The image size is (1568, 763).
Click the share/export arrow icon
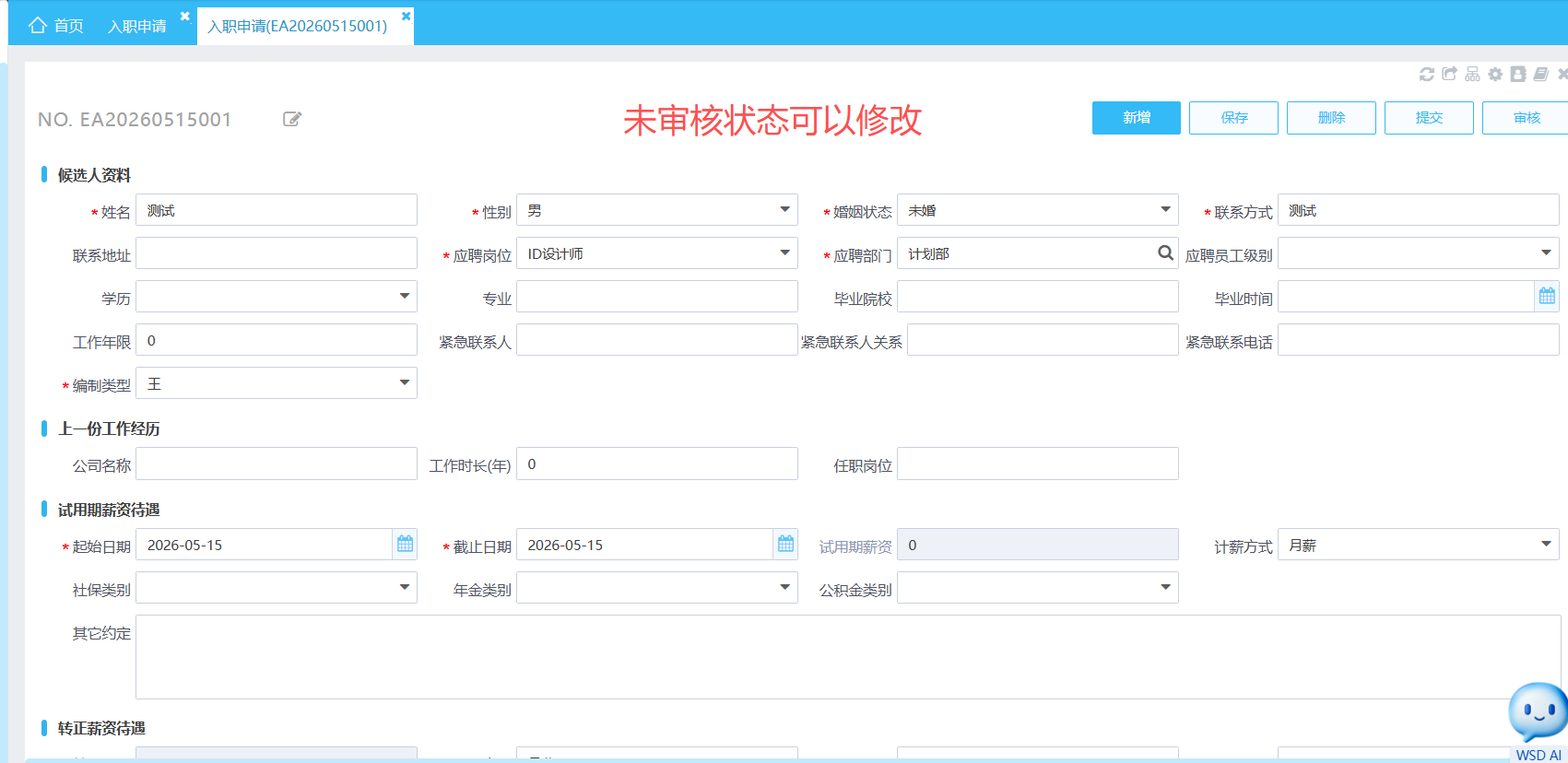click(1450, 74)
